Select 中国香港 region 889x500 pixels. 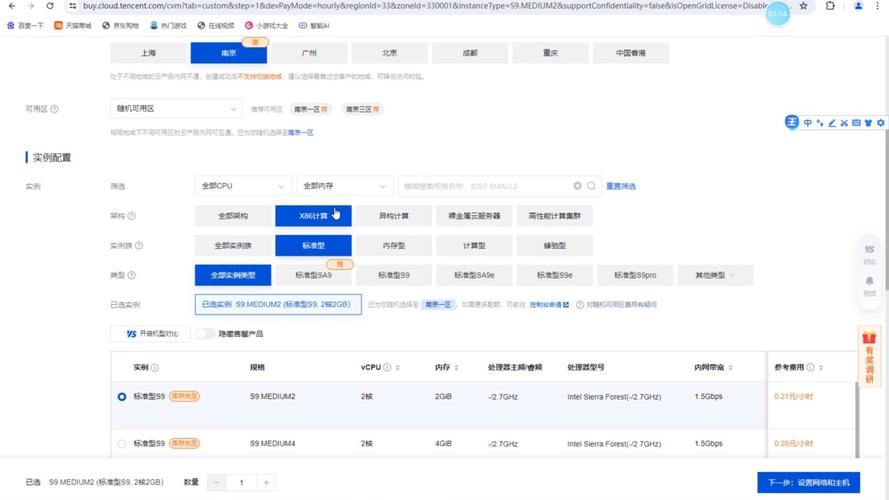(x=631, y=53)
